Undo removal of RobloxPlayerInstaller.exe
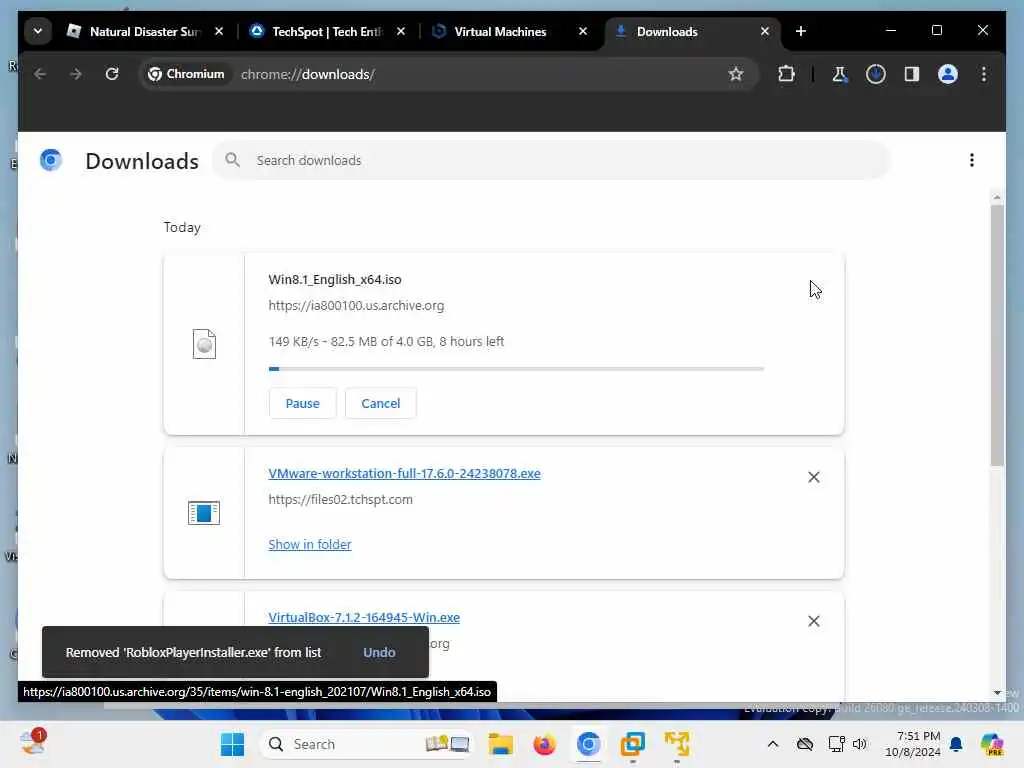The width and height of the screenshot is (1024, 768). [379, 652]
